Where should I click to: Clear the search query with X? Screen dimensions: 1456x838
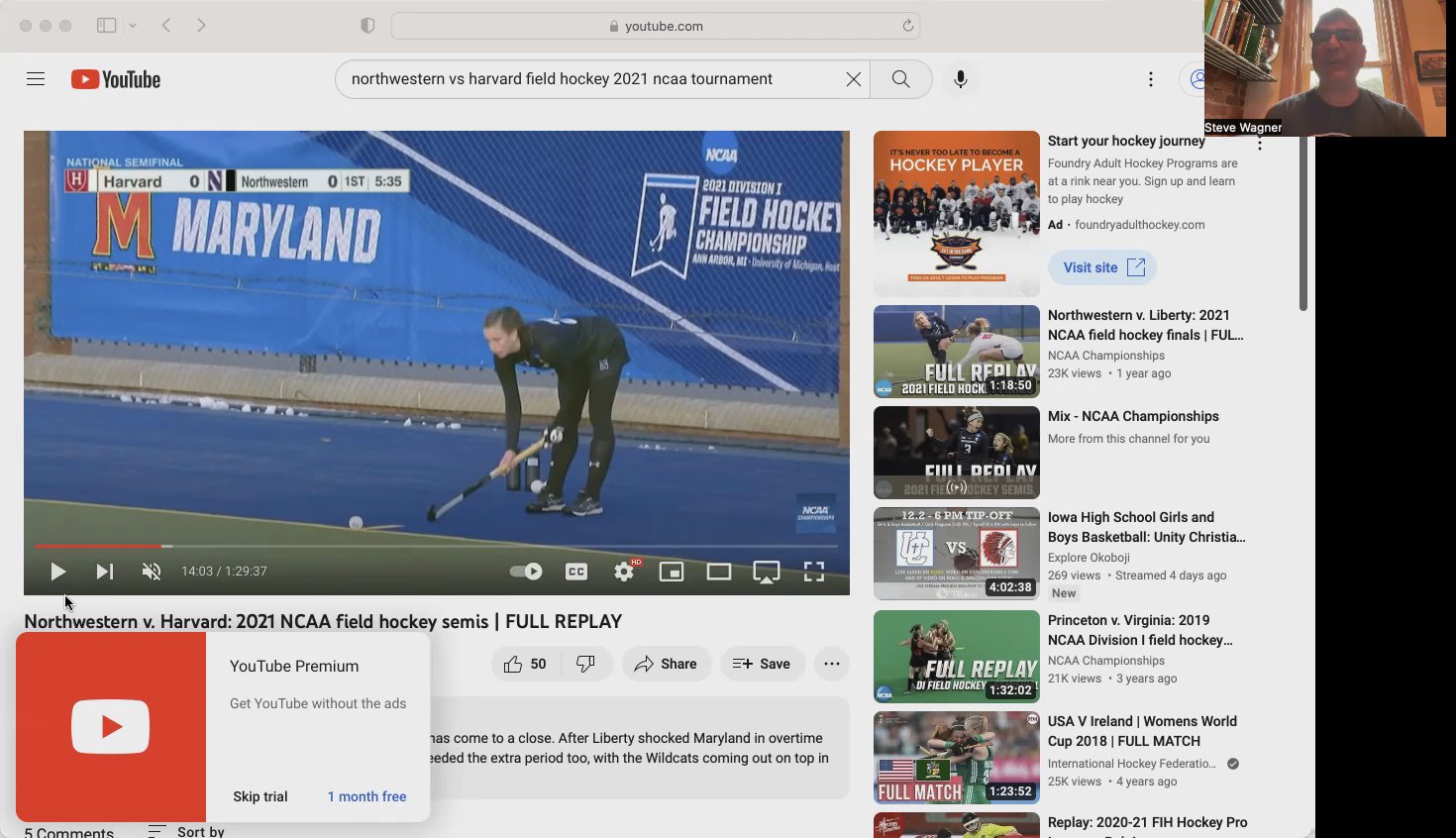(x=853, y=79)
